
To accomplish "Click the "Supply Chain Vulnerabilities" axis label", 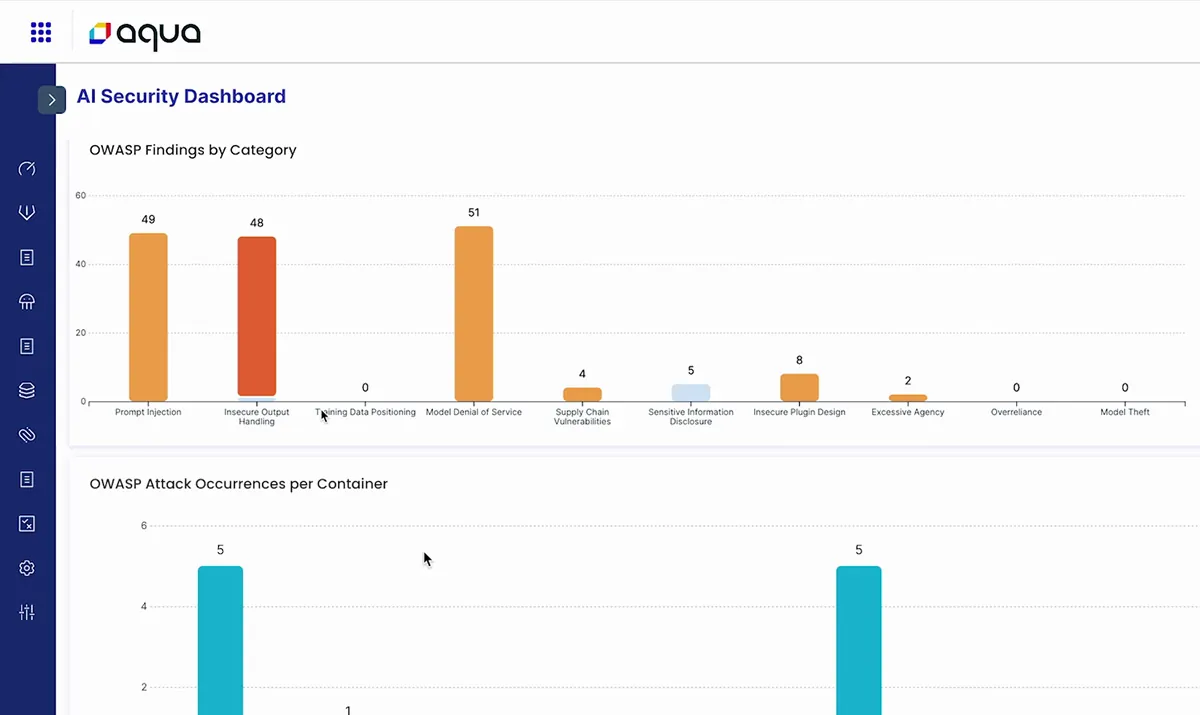I will point(582,417).
